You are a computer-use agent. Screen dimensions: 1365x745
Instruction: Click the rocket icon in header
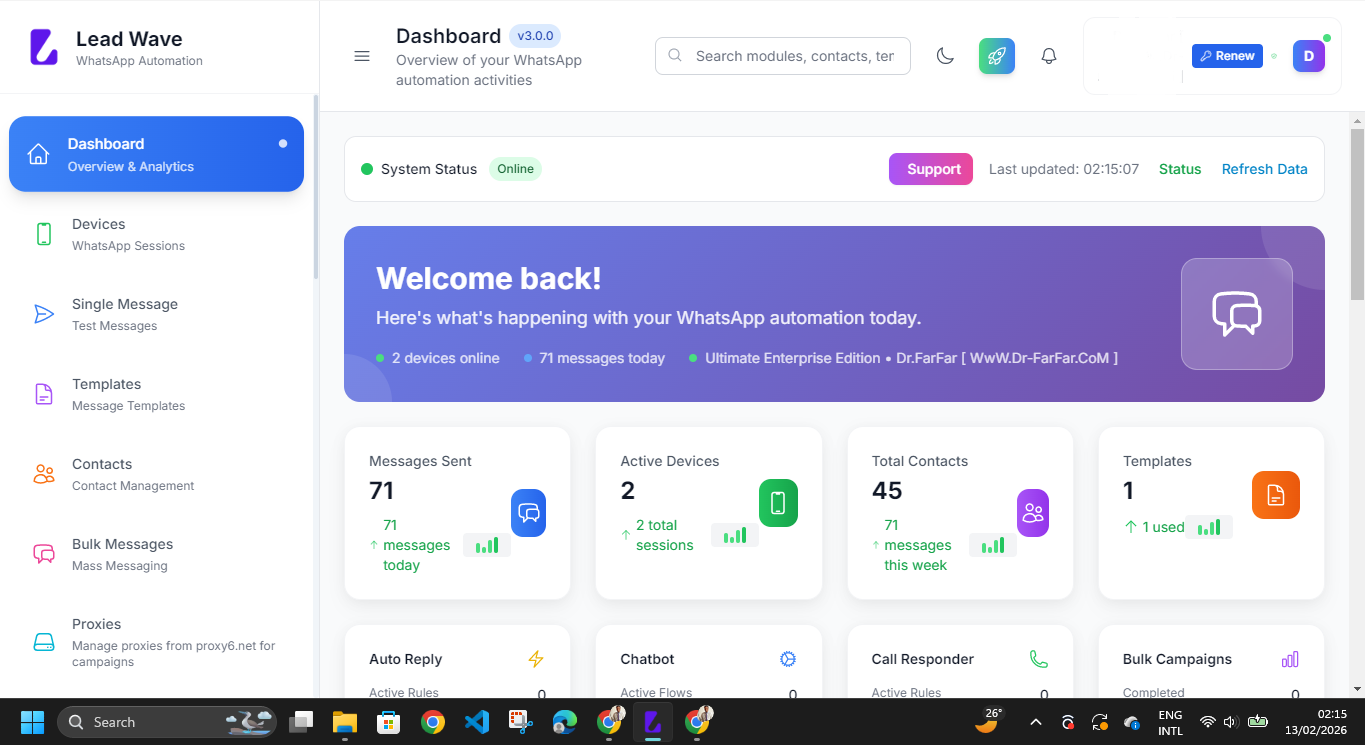[x=997, y=56]
